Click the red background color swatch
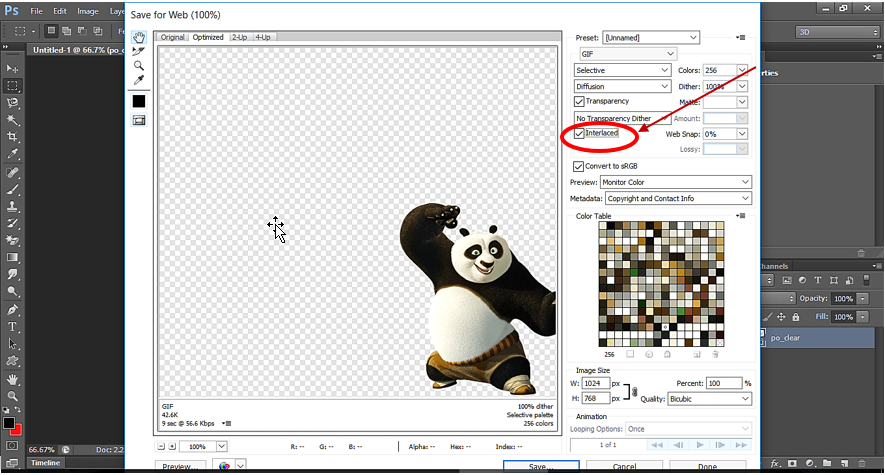885x475 pixels. click(17, 431)
